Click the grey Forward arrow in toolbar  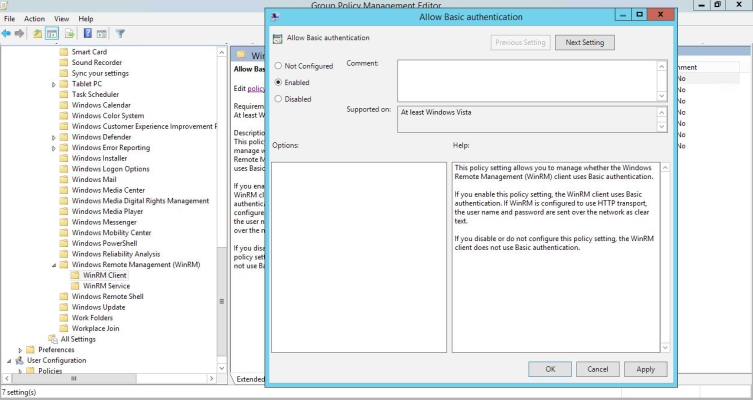pyautogui.click(x=19, y=34)
